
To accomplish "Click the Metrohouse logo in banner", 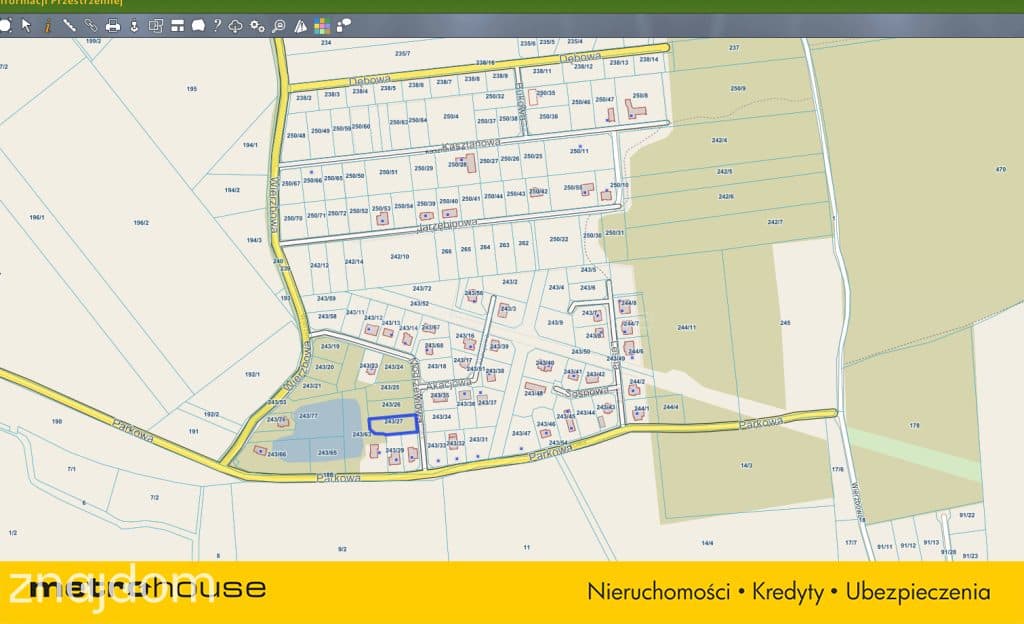I will [x=148, y=589].
